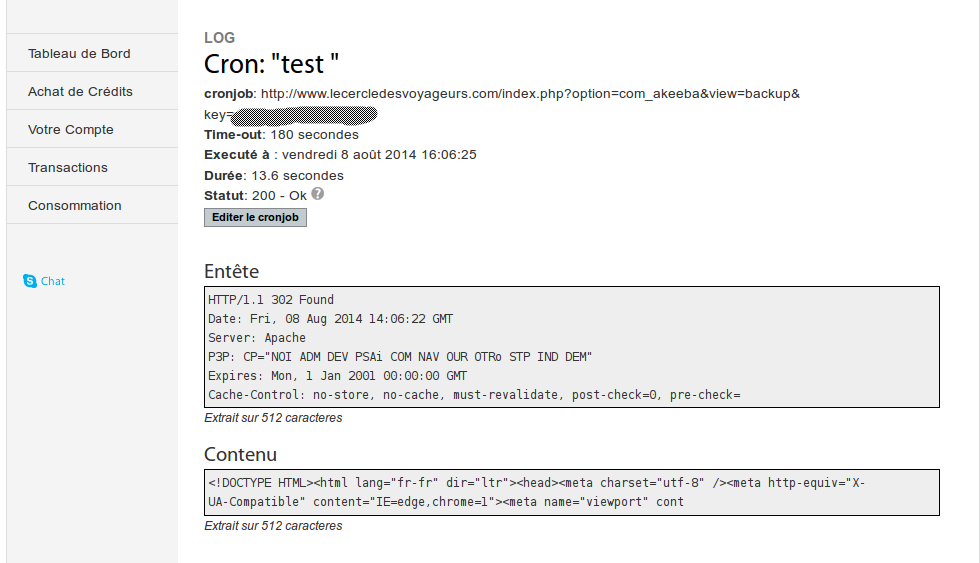Open the Tableau de Bord menu item

tap(79, 54)
